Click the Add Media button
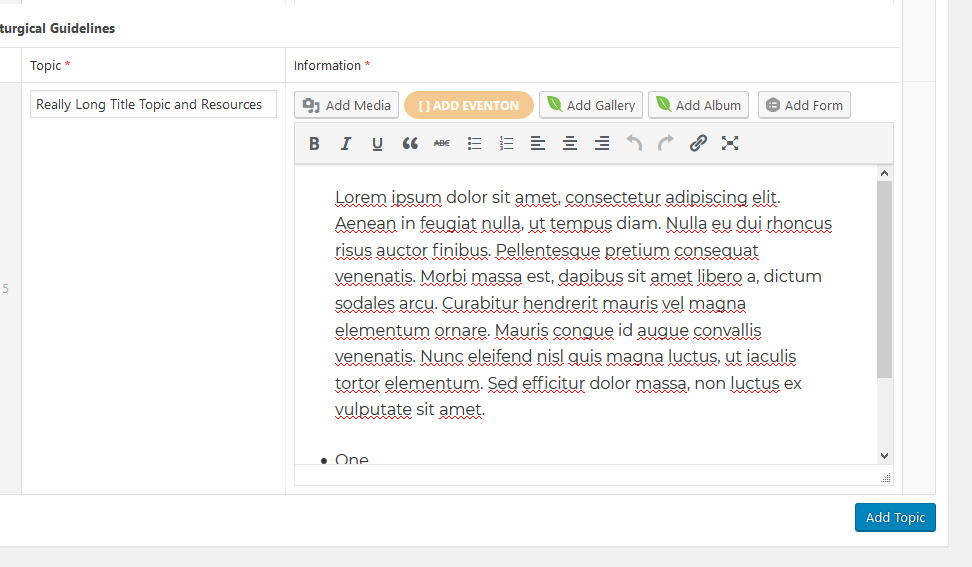 (347, 105)
